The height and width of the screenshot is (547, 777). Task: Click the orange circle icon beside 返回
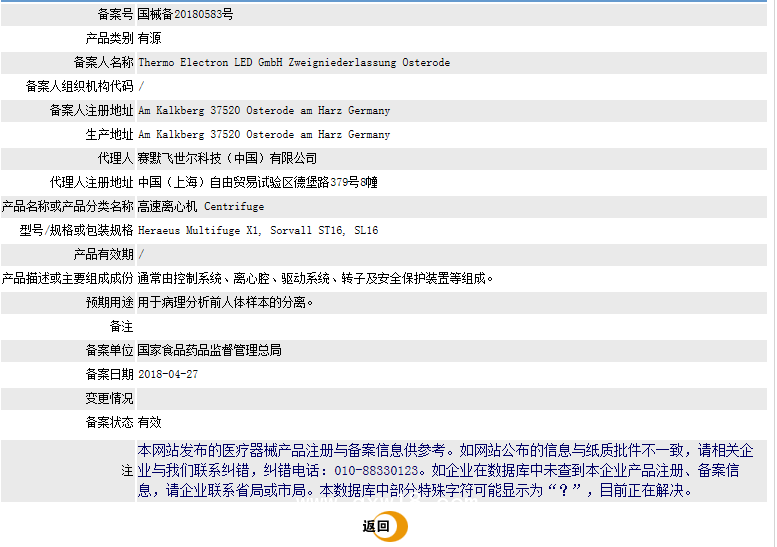397,527
